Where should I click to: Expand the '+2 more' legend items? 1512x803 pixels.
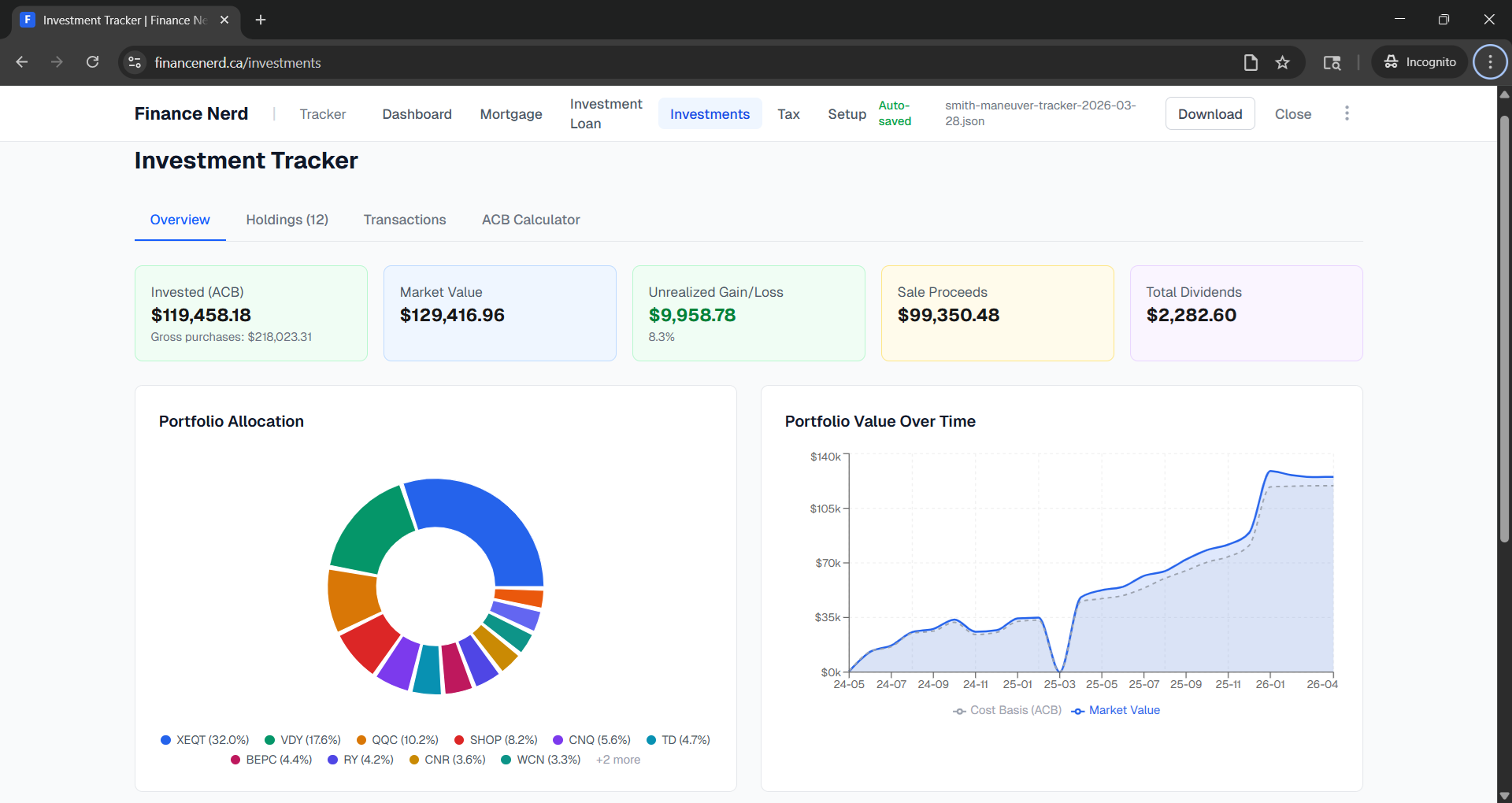(617, 759)
